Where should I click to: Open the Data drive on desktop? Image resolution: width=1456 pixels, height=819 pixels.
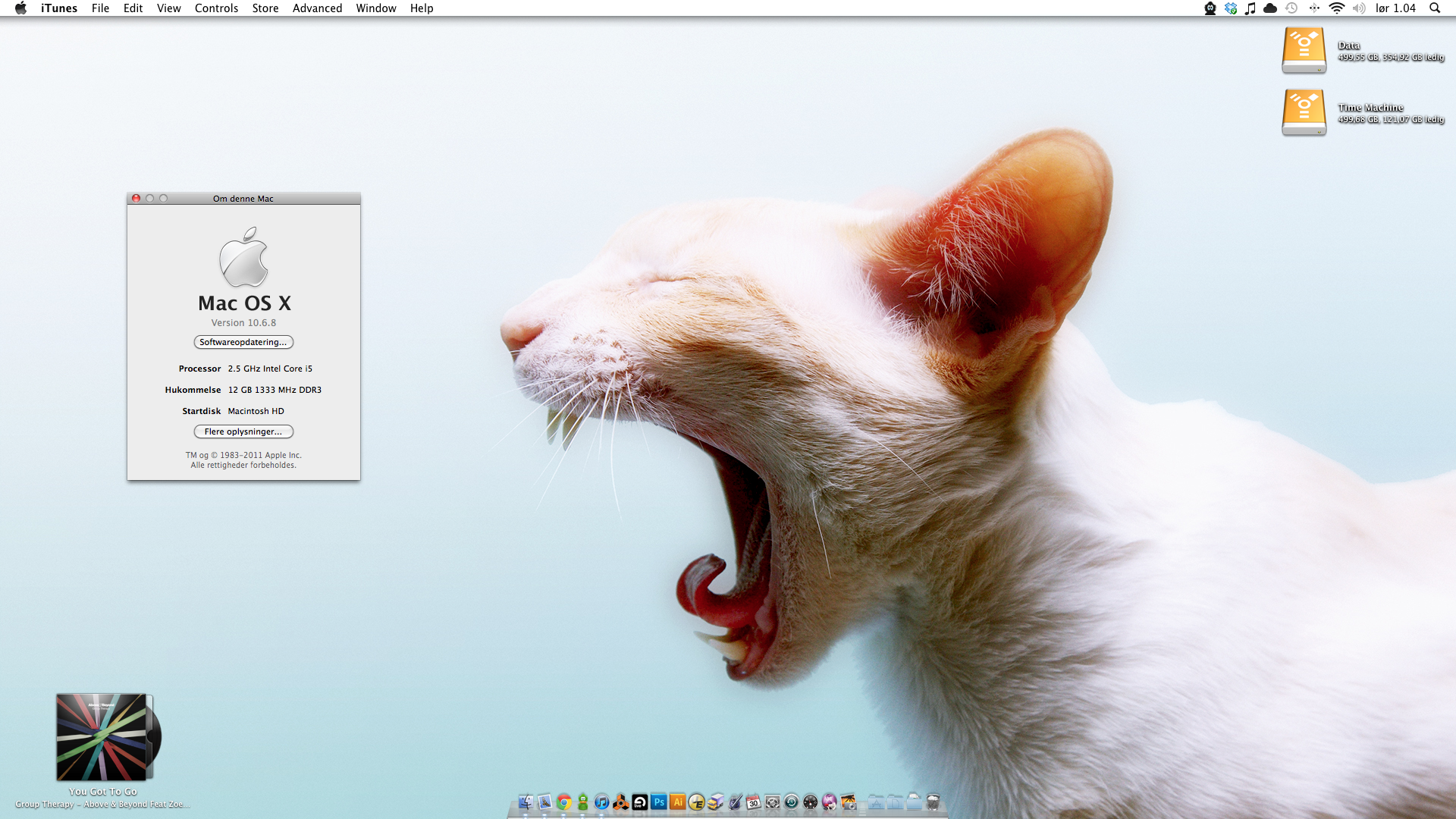point(1304,50)
